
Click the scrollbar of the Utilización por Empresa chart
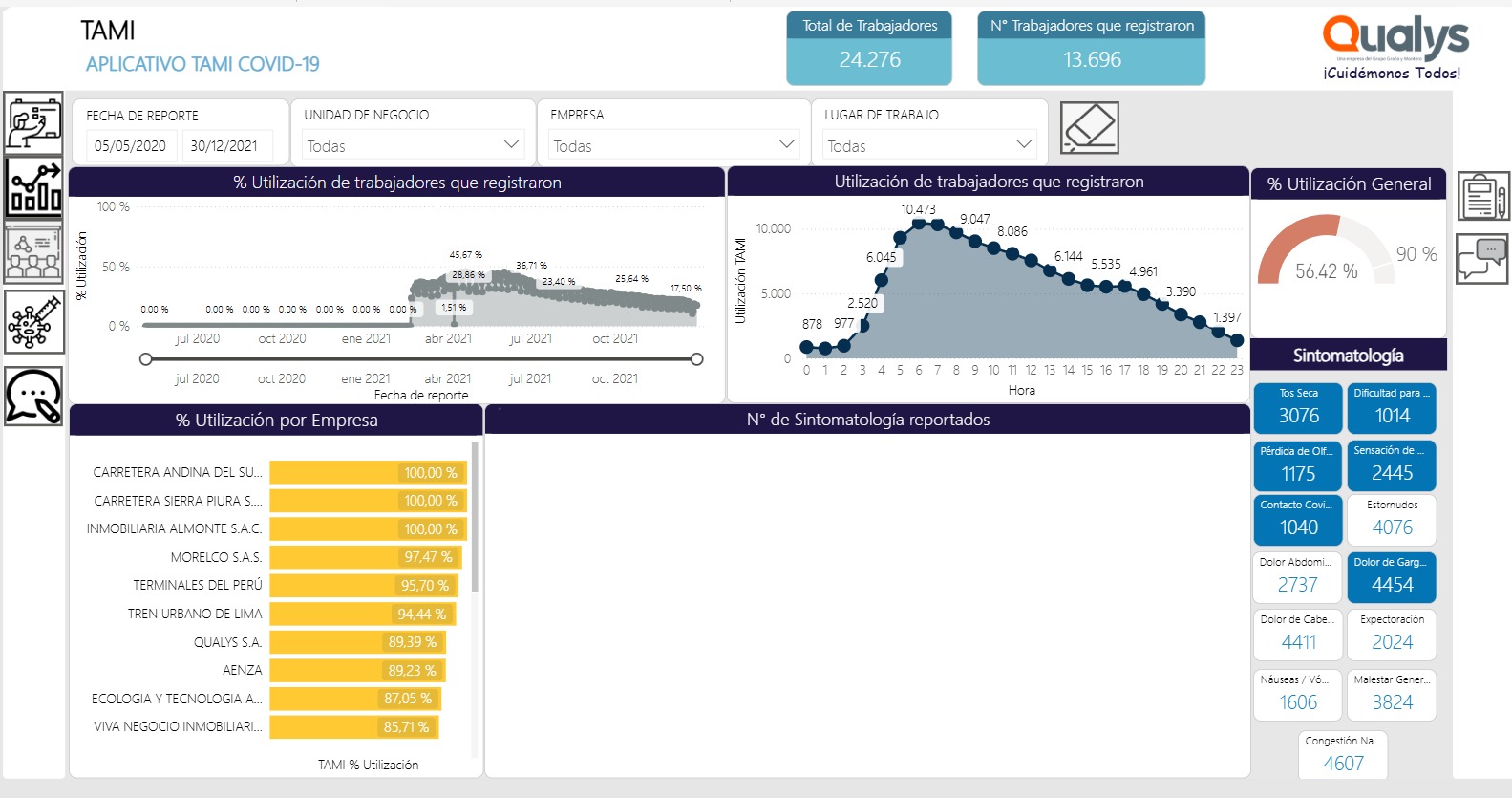click(475, 517)
